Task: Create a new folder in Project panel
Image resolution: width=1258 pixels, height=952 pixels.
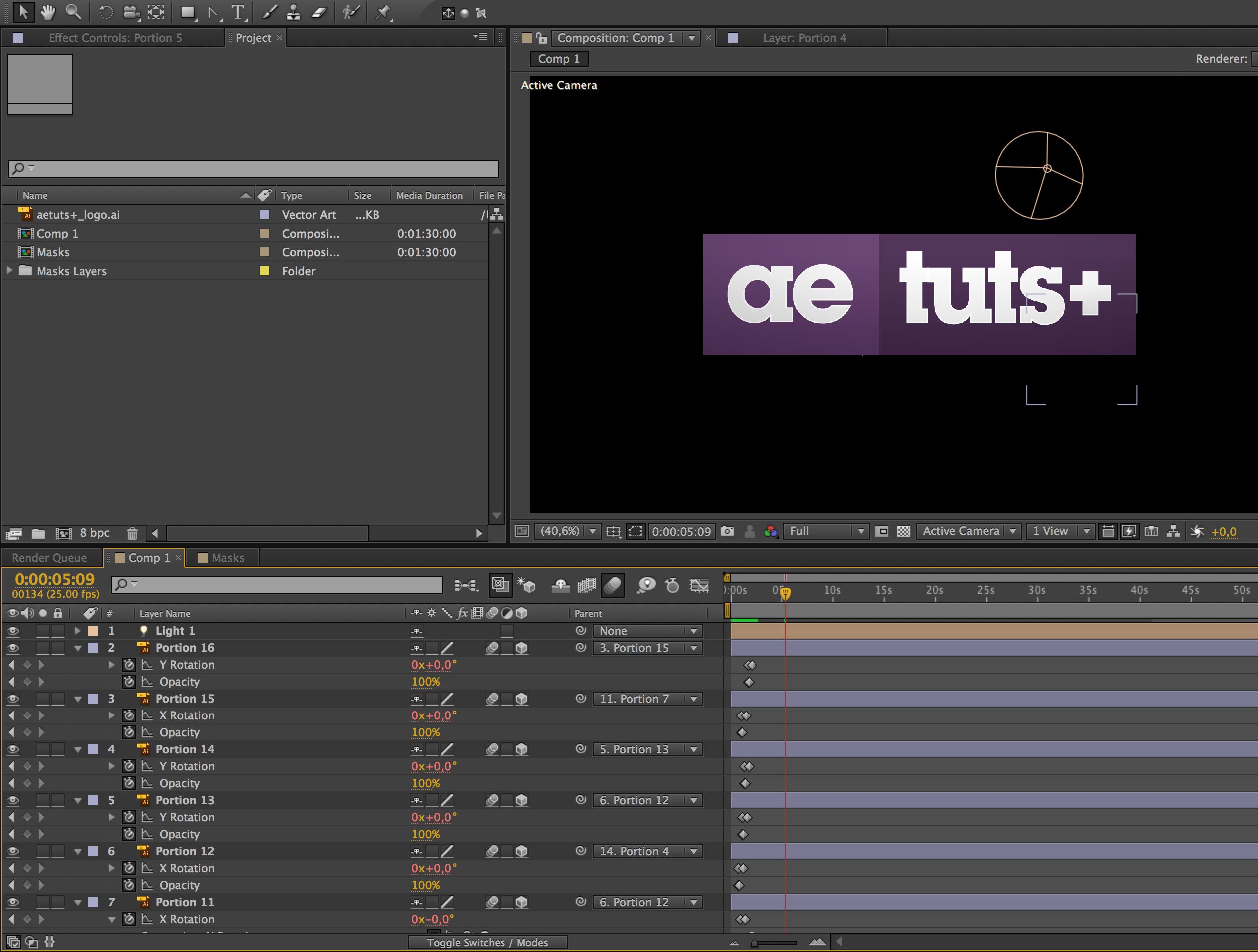Action: click(38, 533)
